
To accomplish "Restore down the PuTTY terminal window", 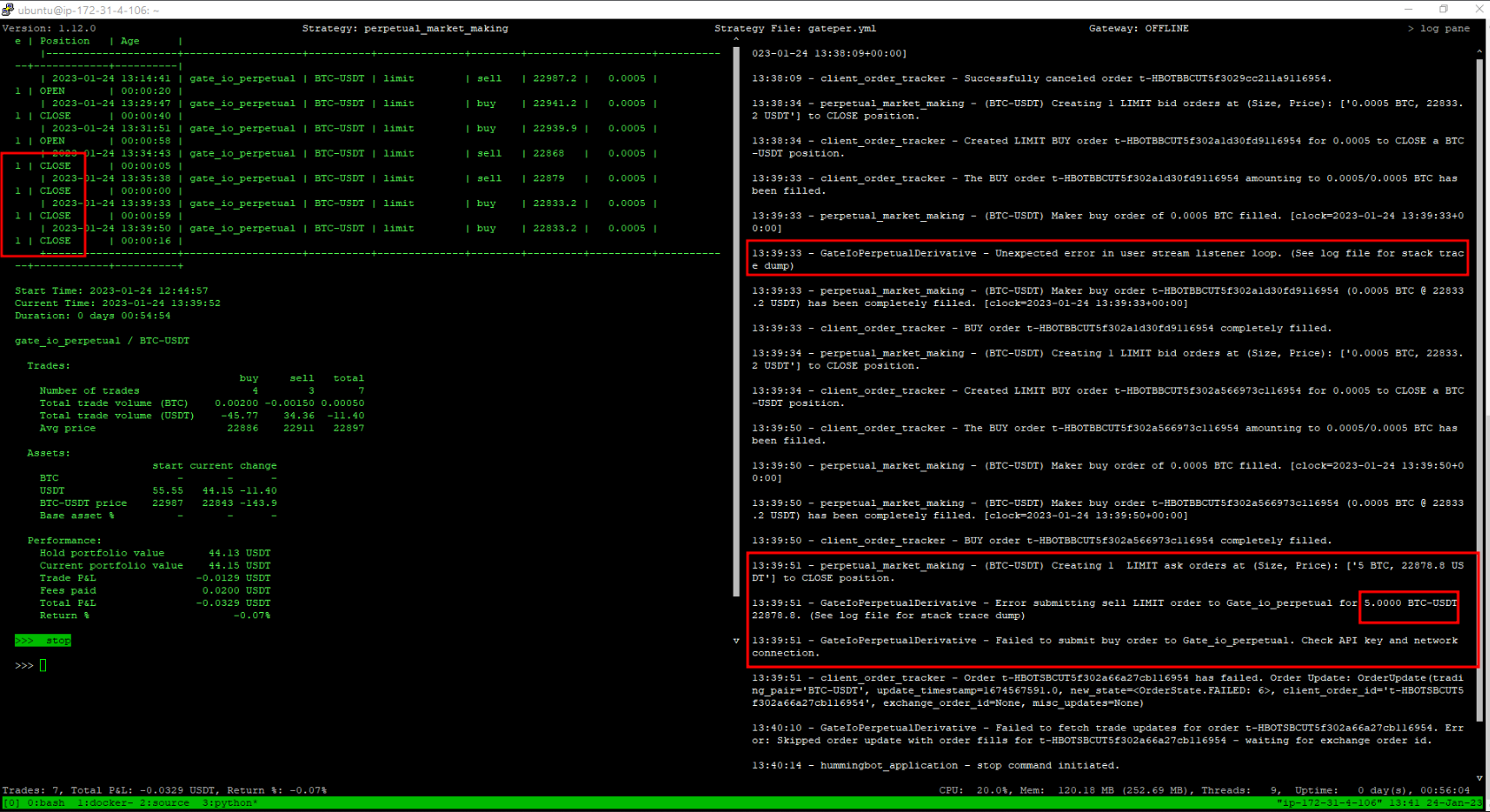I will 1443,9.
